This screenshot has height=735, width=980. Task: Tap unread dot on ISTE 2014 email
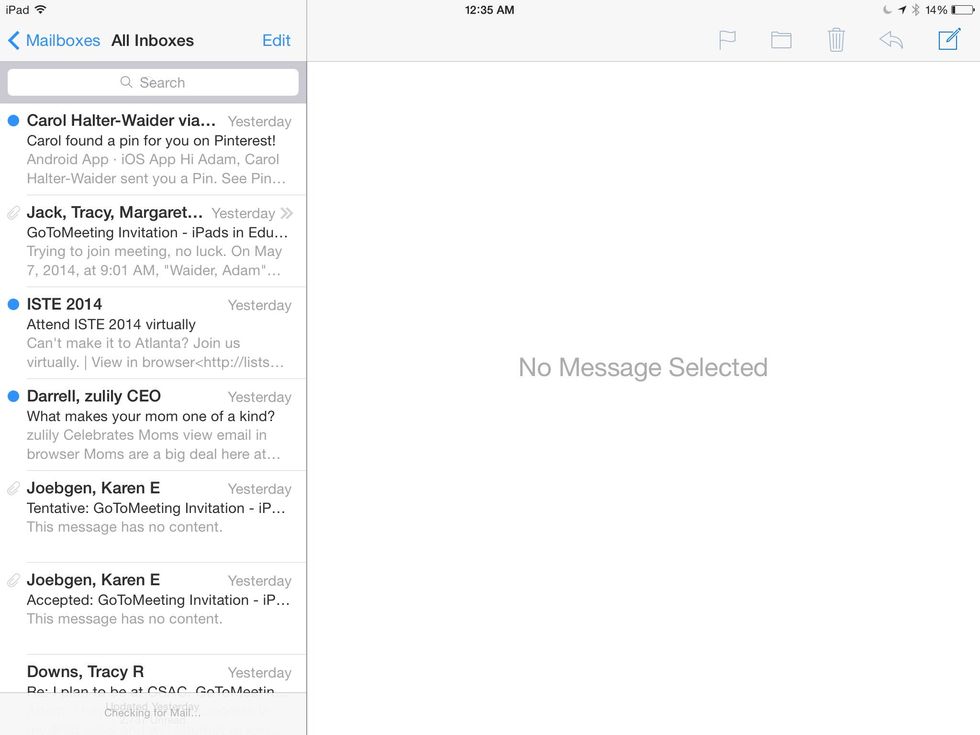tap(13, 305)
